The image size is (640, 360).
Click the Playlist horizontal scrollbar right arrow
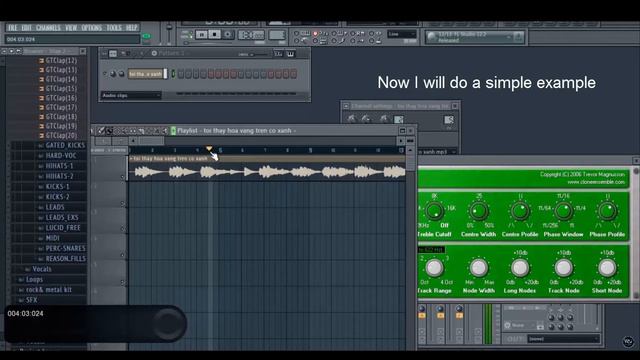pos(401,141)
